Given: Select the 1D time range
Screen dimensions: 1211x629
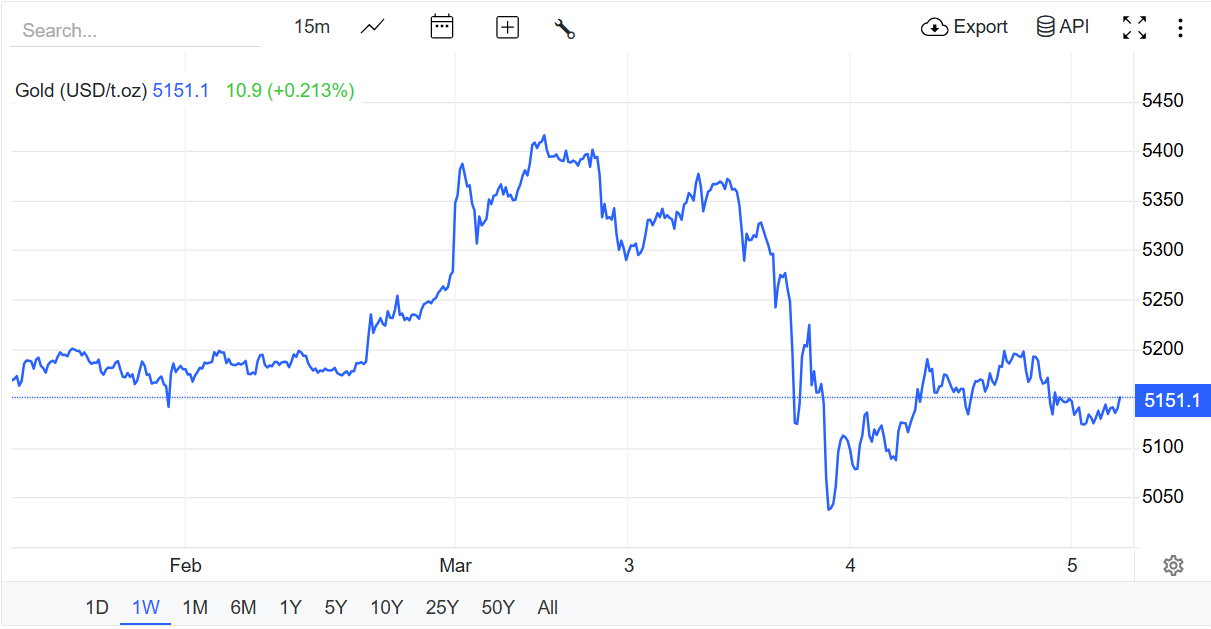Looking at the screenshot, I should [x=96, y=607].
